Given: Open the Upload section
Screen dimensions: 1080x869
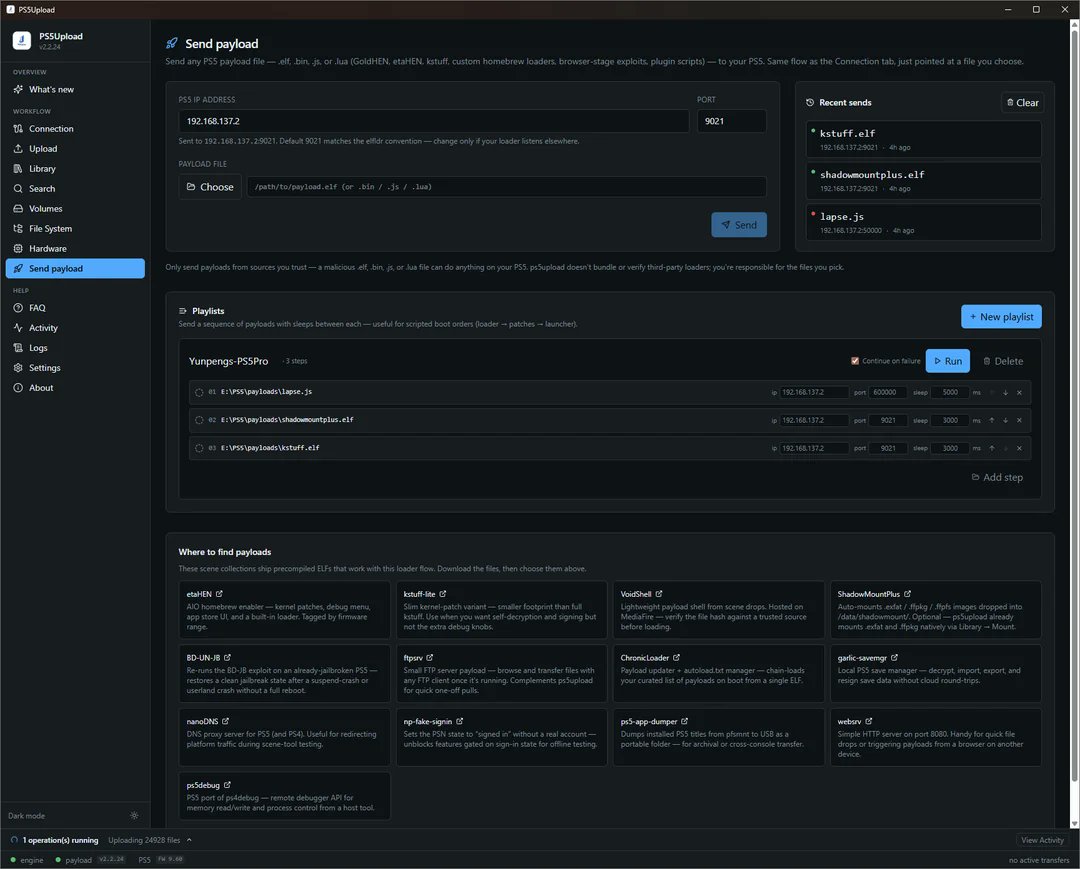Looking at the screenshot, I should (75, 149).
